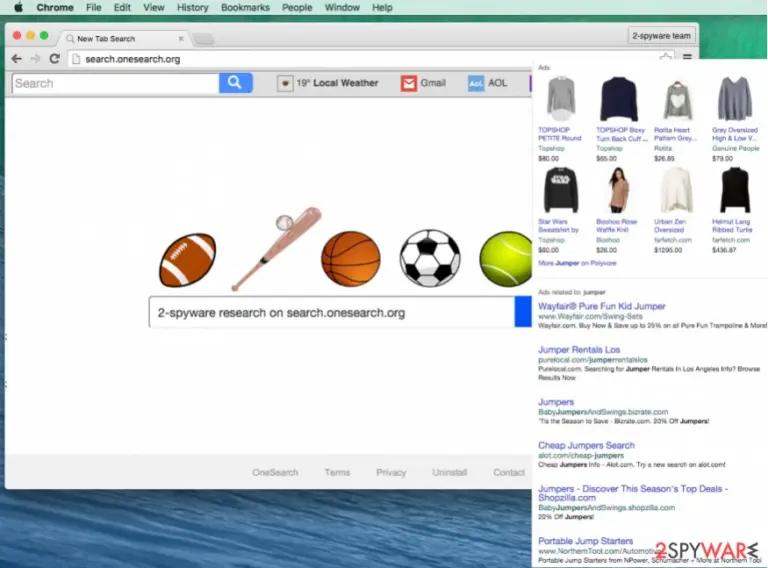Click More Jumper on Polyvore link
The height and width of the screenshot is (568, 768).
[577, 263]
